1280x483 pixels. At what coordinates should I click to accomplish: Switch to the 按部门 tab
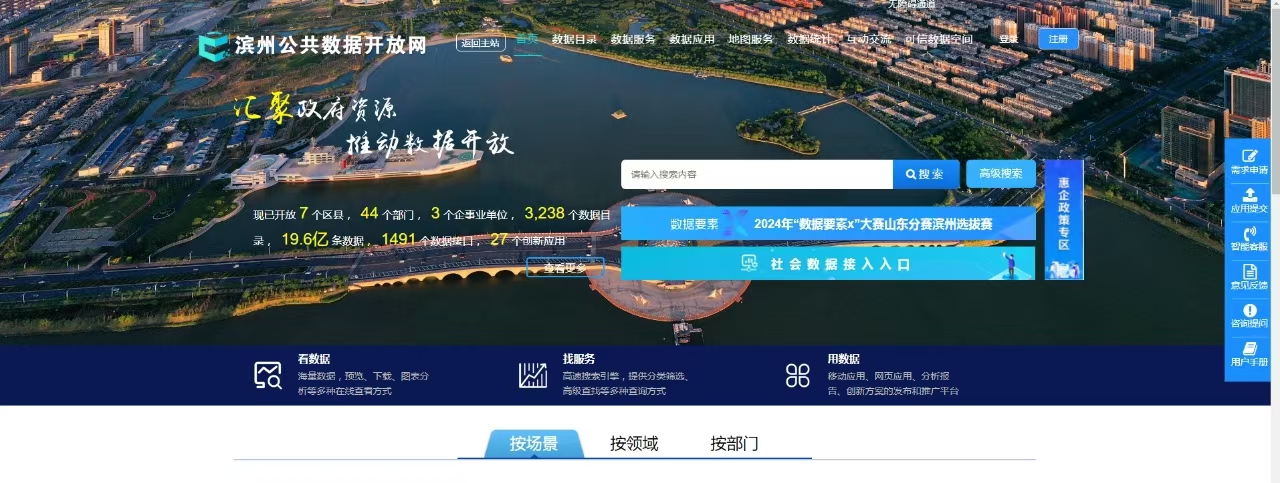point(734,444)
